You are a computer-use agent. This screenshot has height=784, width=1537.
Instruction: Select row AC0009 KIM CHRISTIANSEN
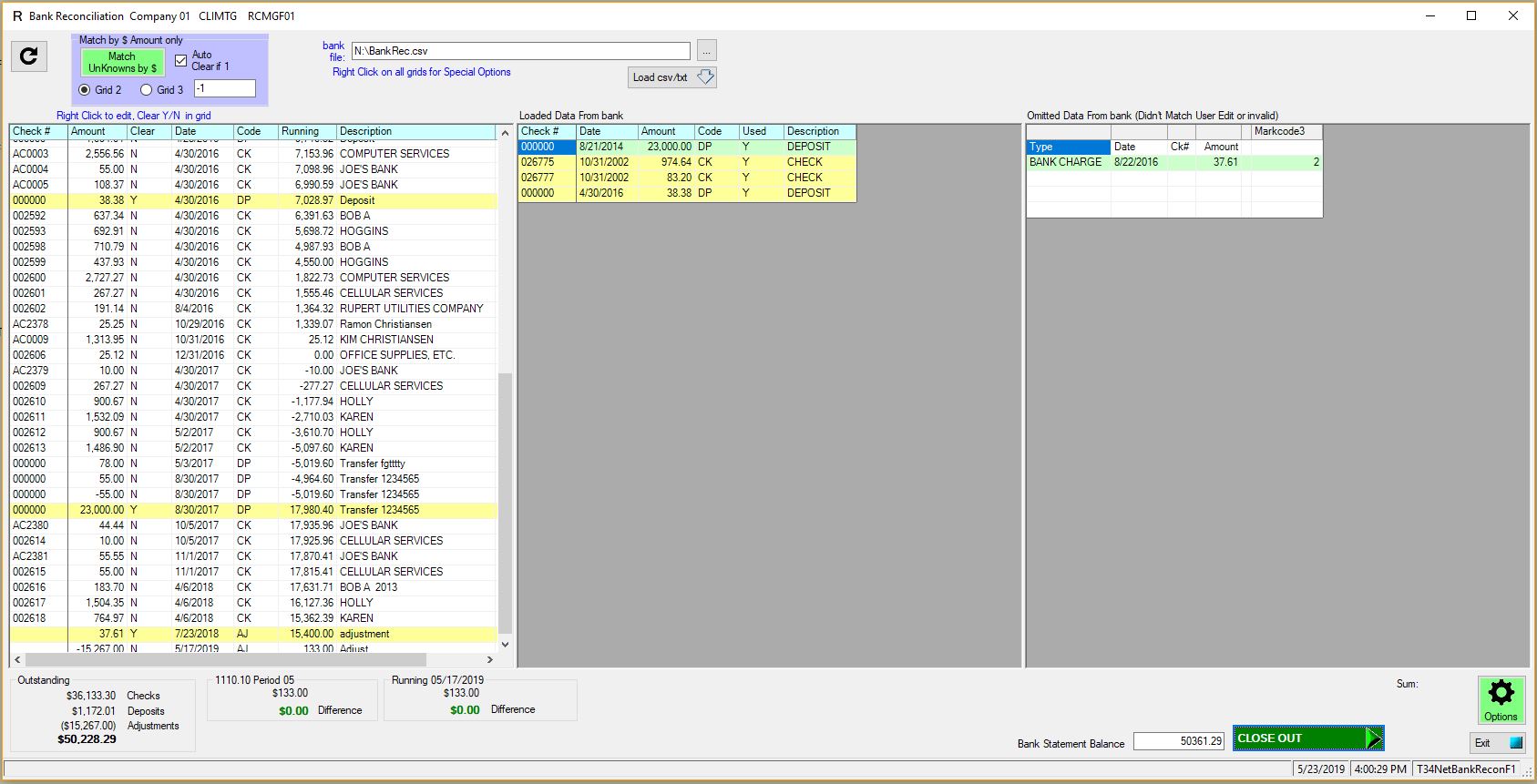click(x=253, y=340)
